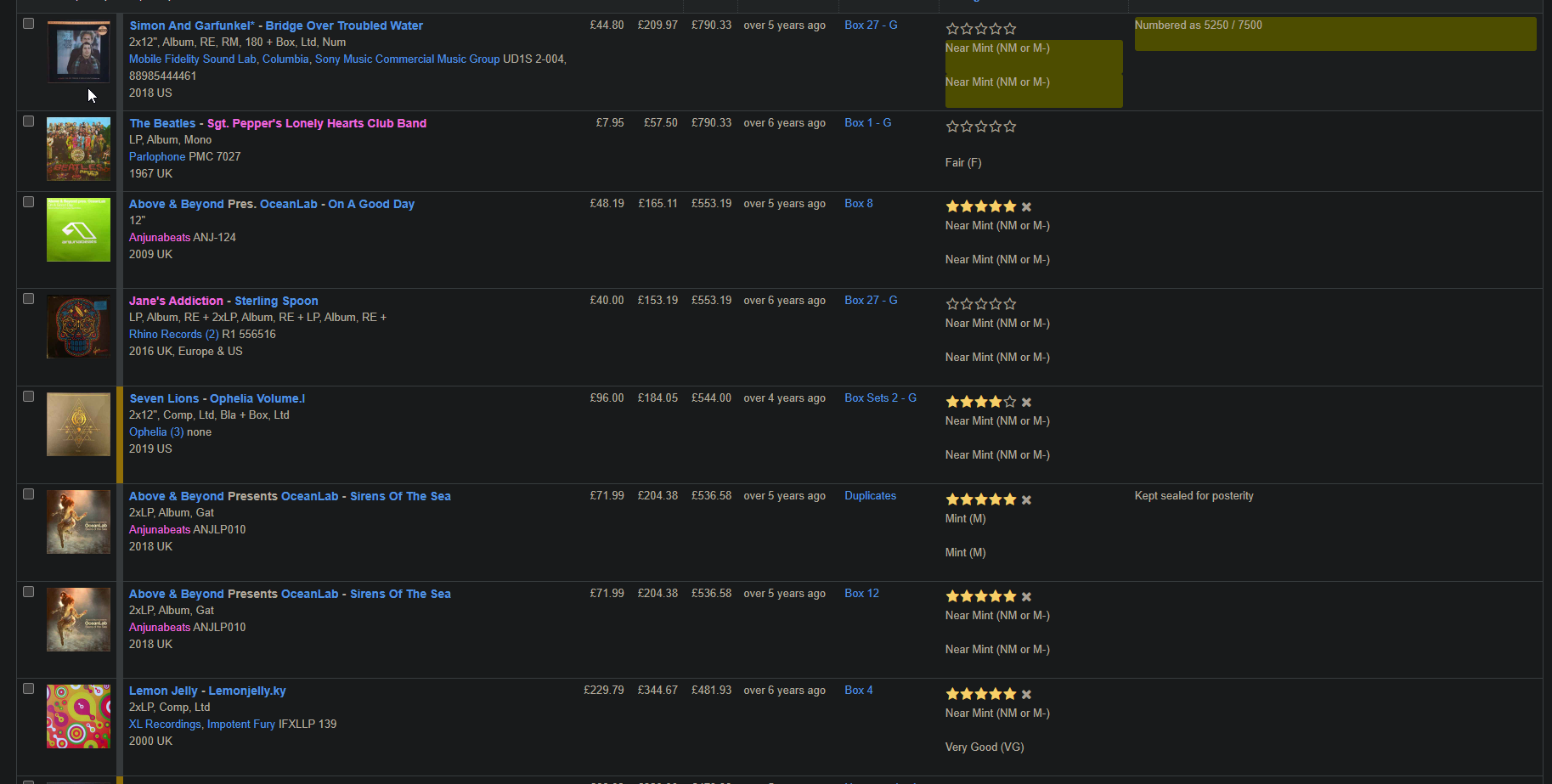
Task: Rate Sgt. Pepper's three stars
Action: [981, 127]
